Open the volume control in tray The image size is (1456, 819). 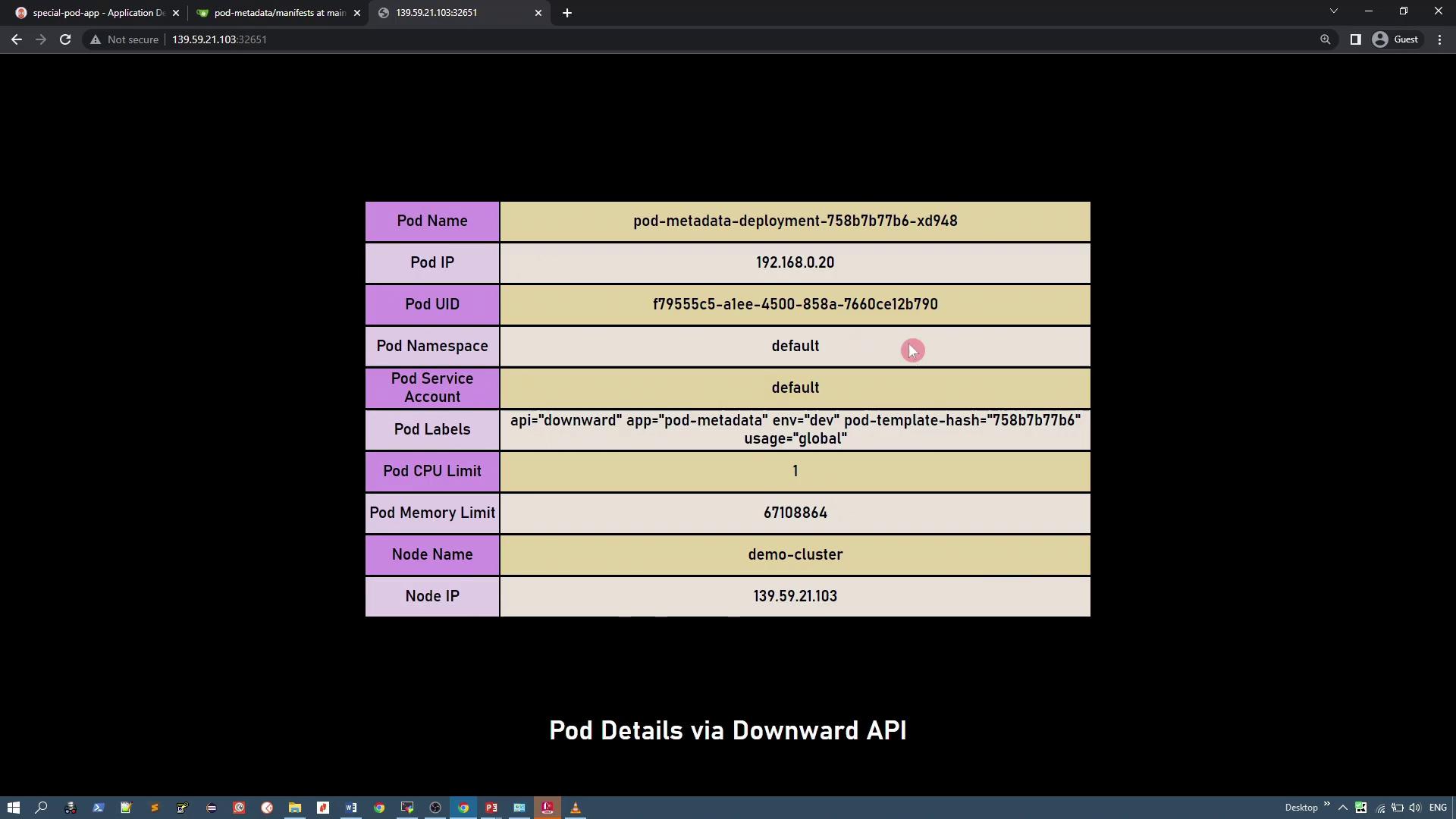(x=1414, y=808)
